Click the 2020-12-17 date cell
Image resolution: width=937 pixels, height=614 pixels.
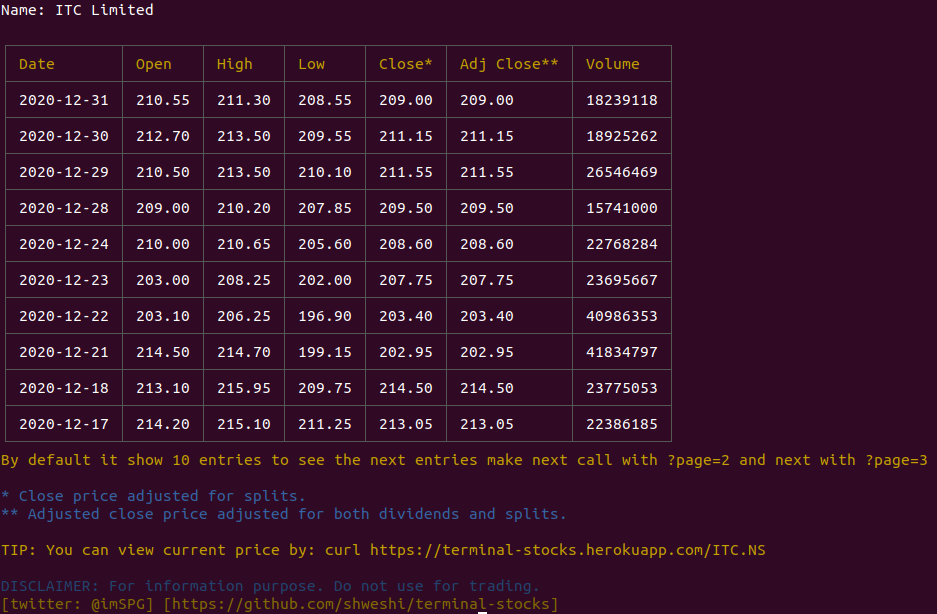[x=64, y=424]
